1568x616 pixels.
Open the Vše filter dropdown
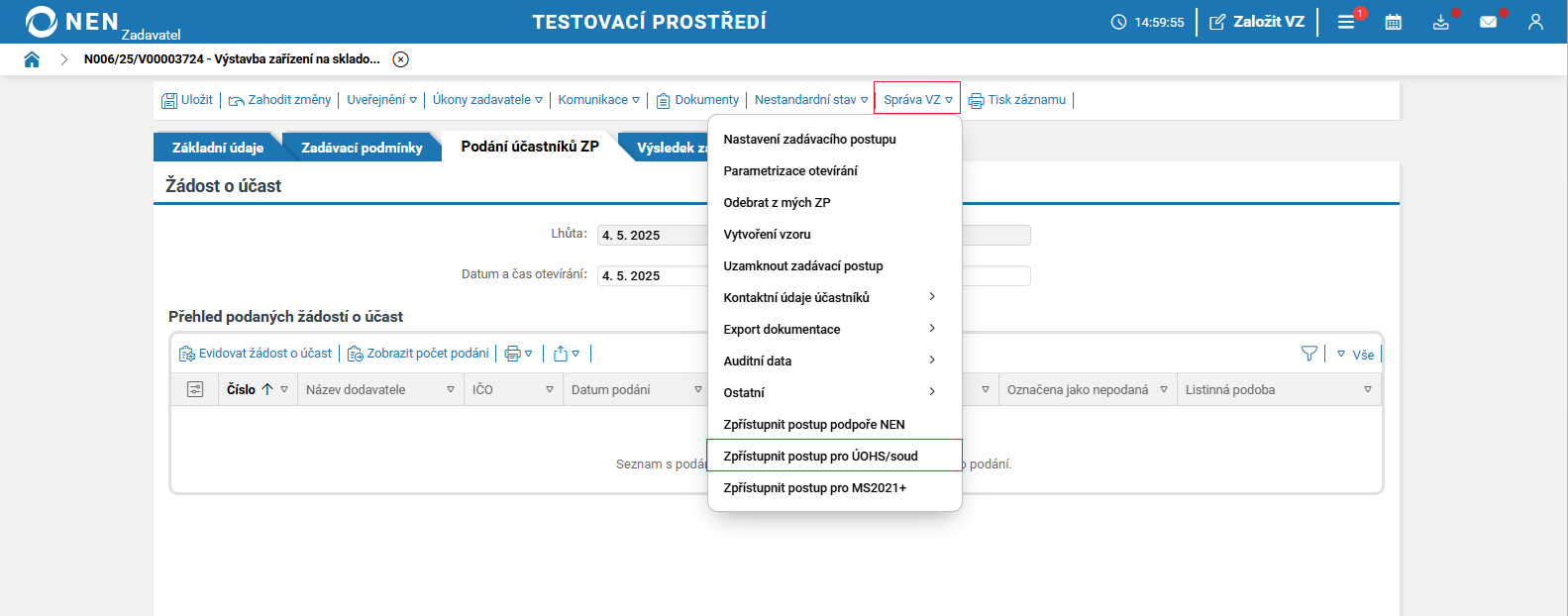[1356, 355]
